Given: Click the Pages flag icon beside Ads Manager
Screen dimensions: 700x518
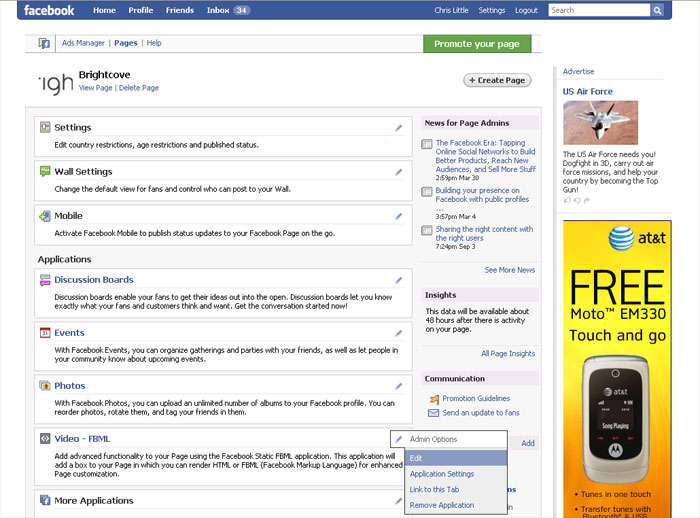Looking at the screenshot, I should (x=44, y=43).
